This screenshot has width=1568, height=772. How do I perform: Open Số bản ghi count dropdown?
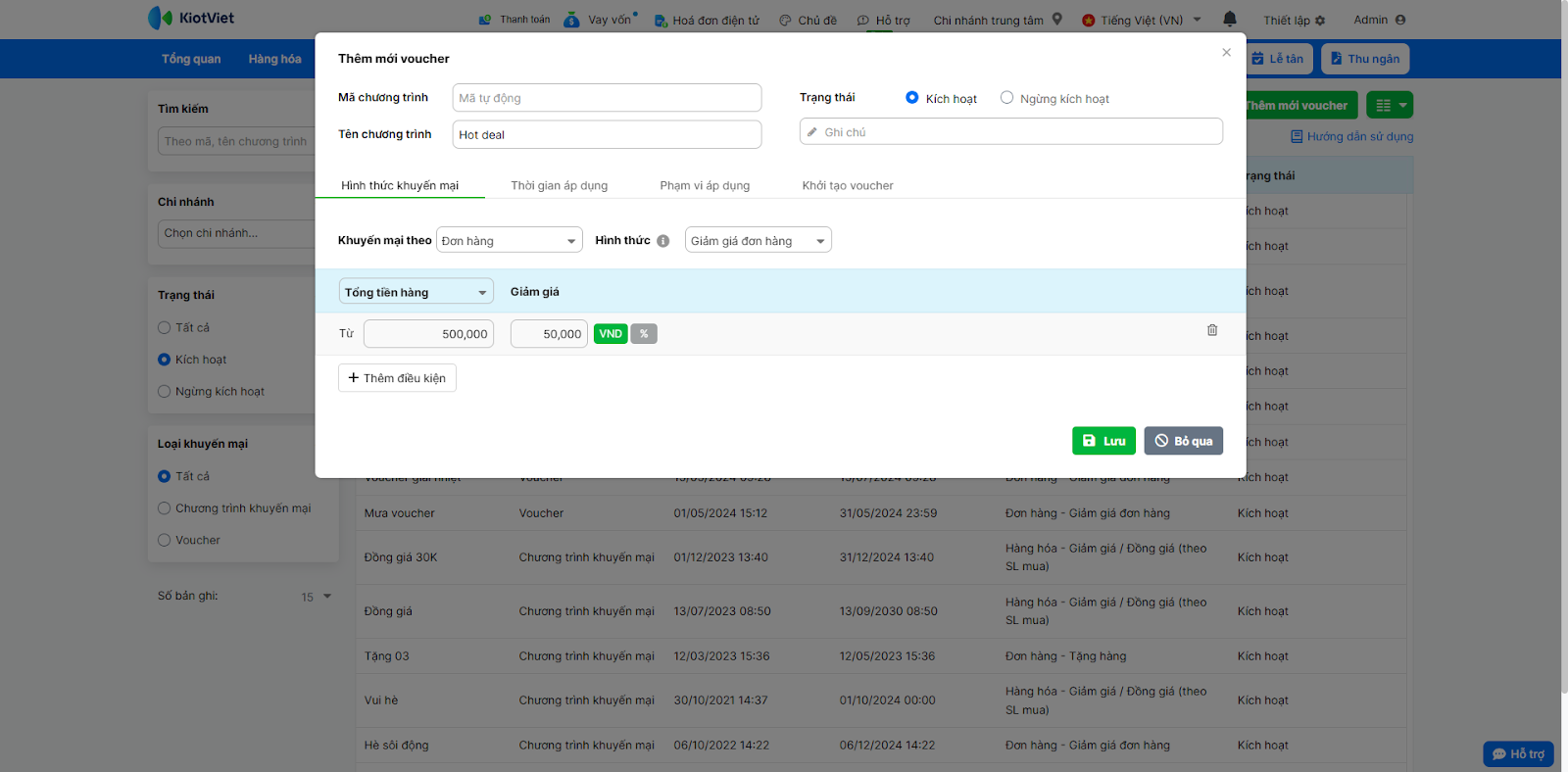pos(318,597)
